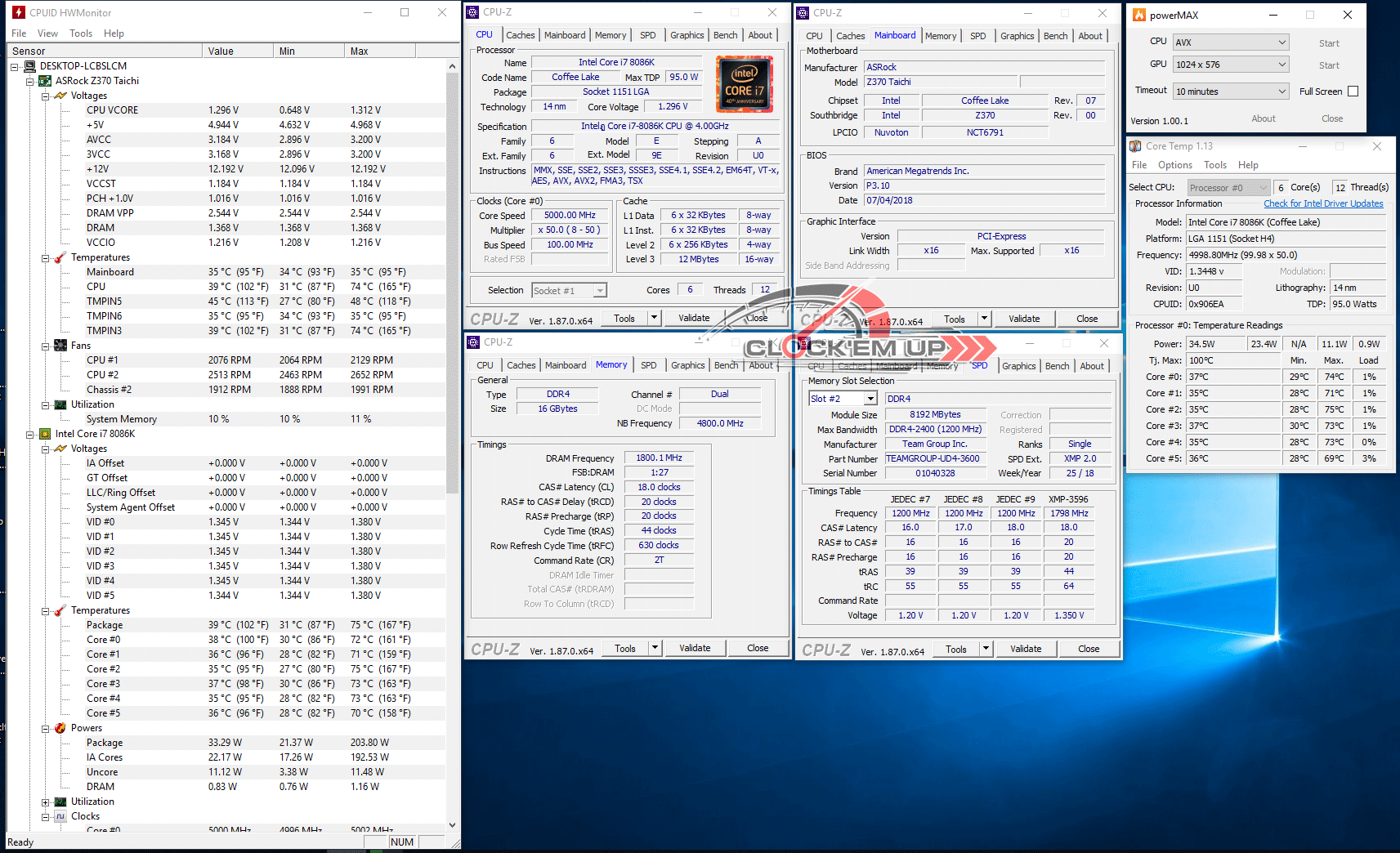Image resolution: width=1400 pixels, height=853 pixels.
Task: Open the Slot #2 memory slot dropdown
Action: (843, 399)
